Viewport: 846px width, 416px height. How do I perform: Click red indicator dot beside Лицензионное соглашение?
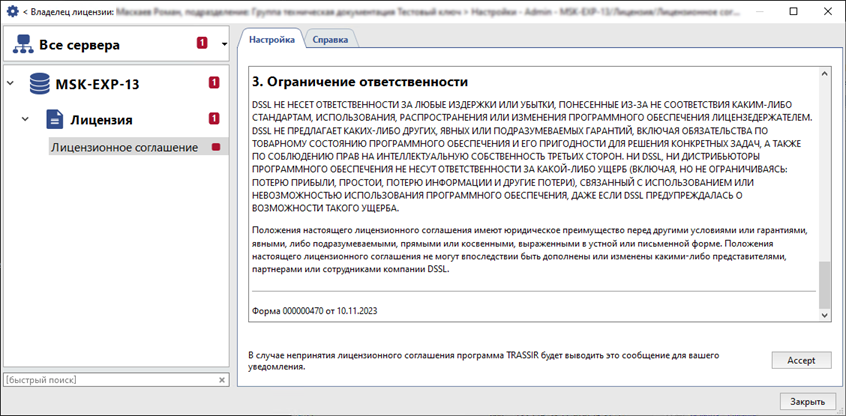[214, 147]
